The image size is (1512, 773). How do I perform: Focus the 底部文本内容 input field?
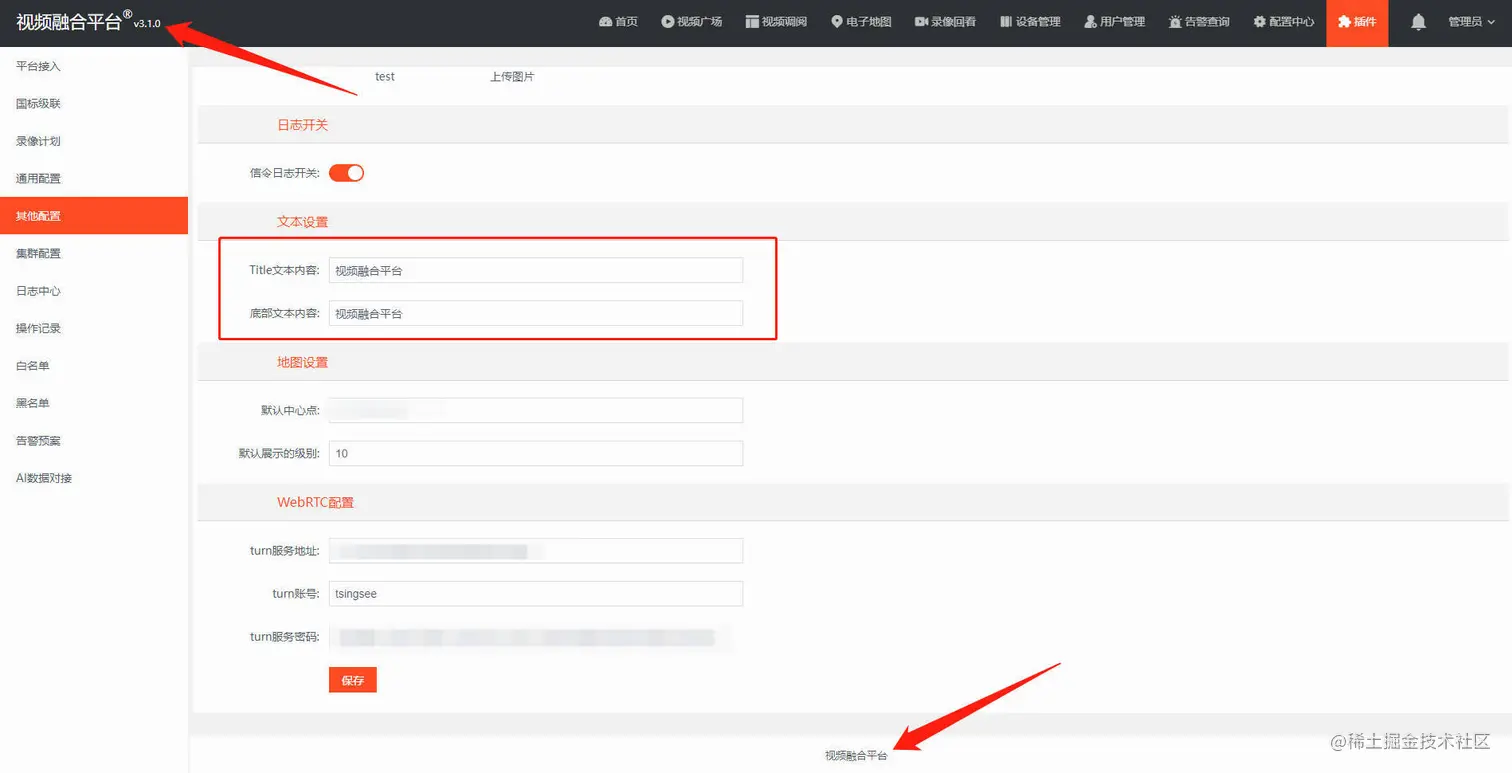coord(536,313)
